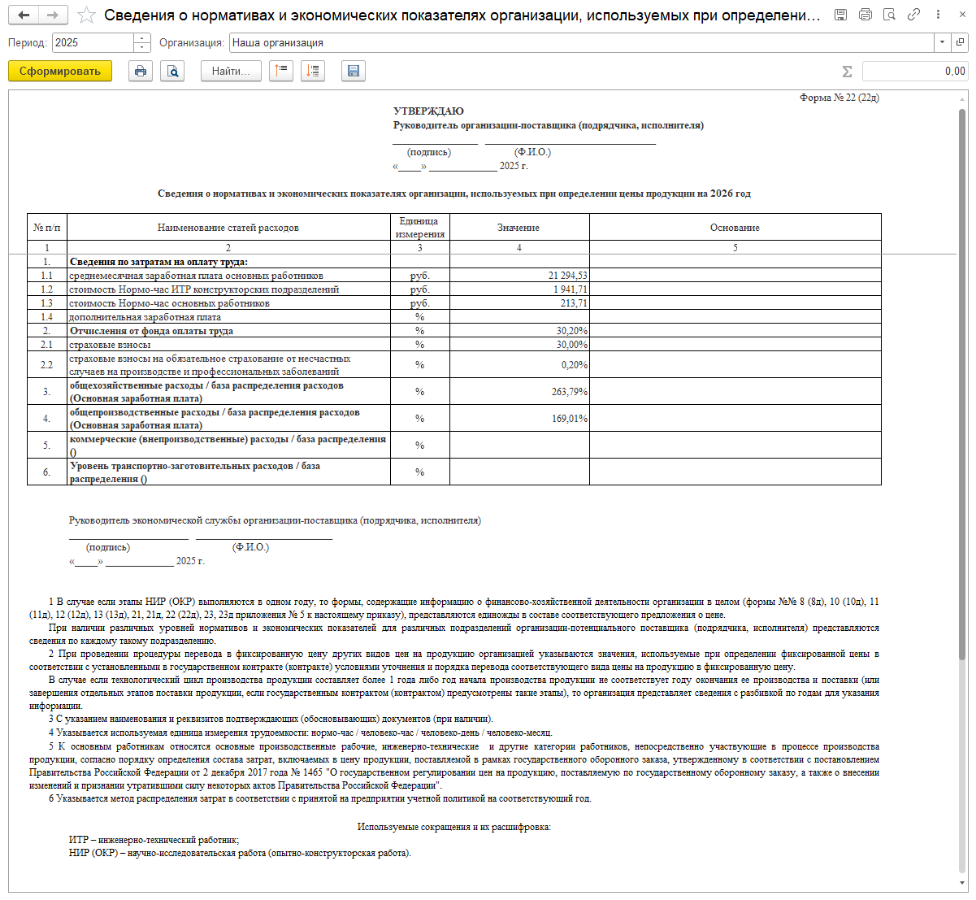Select the 169,01% общепроизводственные расходы value
Screen dimensions: 976x900
pyautogui.click(x=519, y=418)
